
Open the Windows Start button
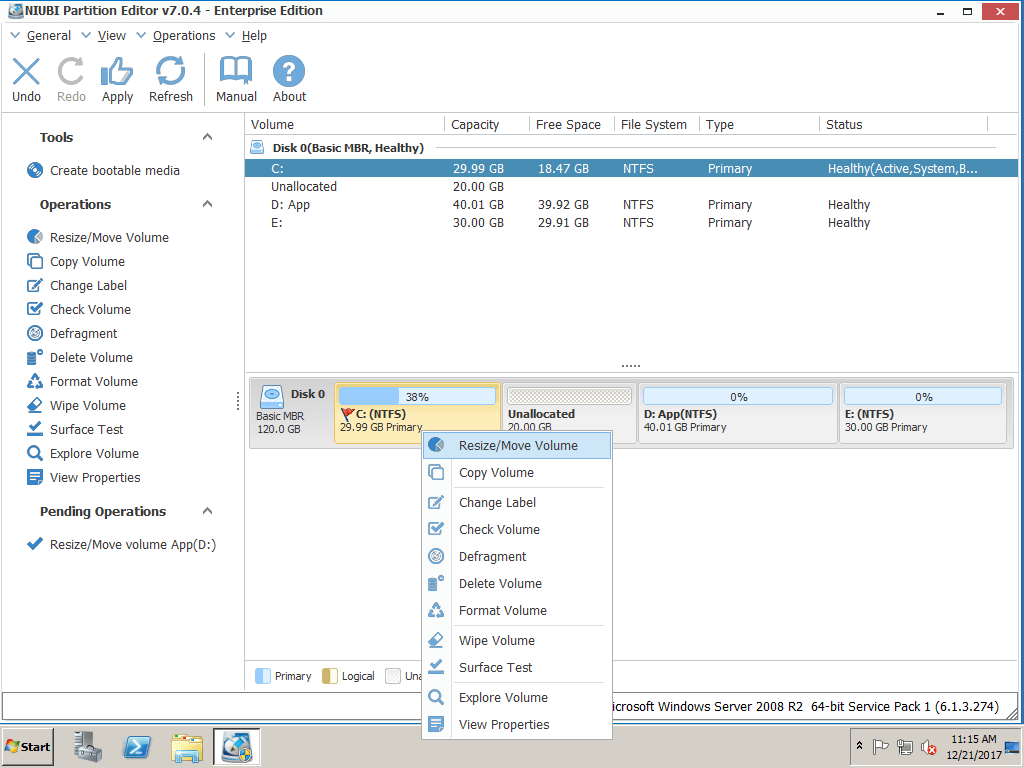27,746
